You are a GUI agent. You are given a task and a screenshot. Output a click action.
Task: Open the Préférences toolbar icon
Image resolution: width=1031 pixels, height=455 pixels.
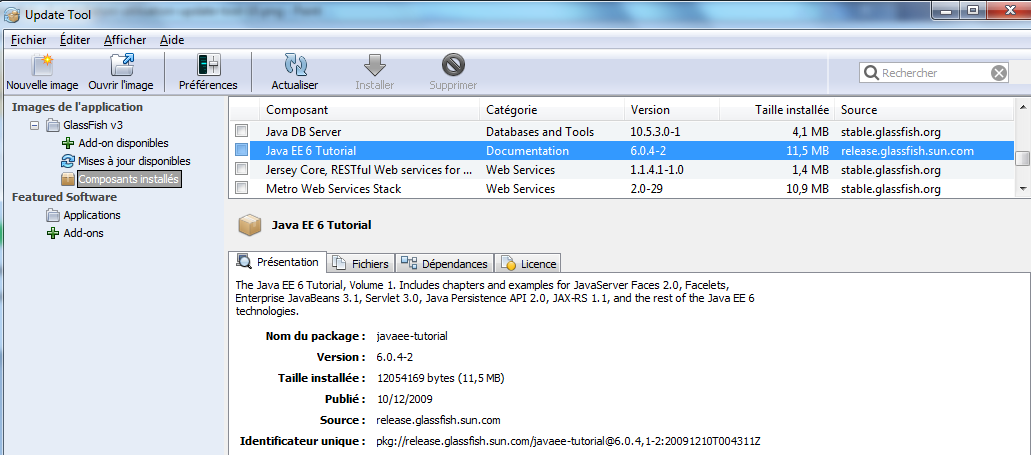pyautogui.click(x=208, y=66)
